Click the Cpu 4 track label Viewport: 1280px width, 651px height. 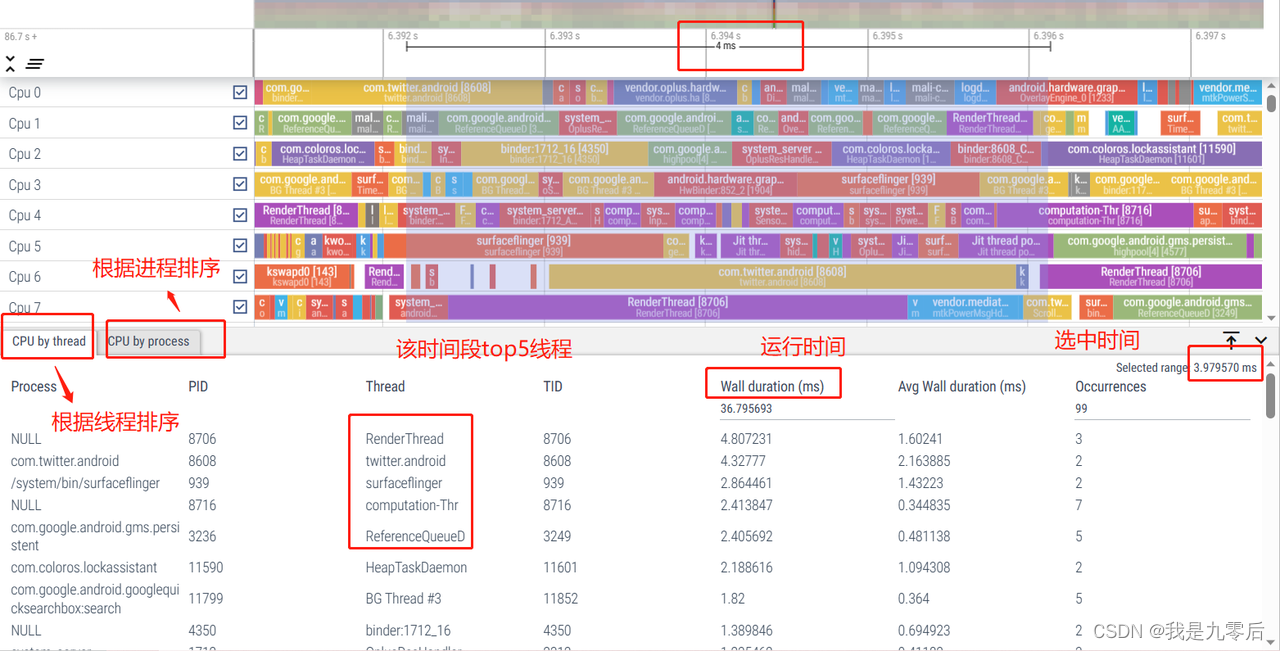[25, 215]
